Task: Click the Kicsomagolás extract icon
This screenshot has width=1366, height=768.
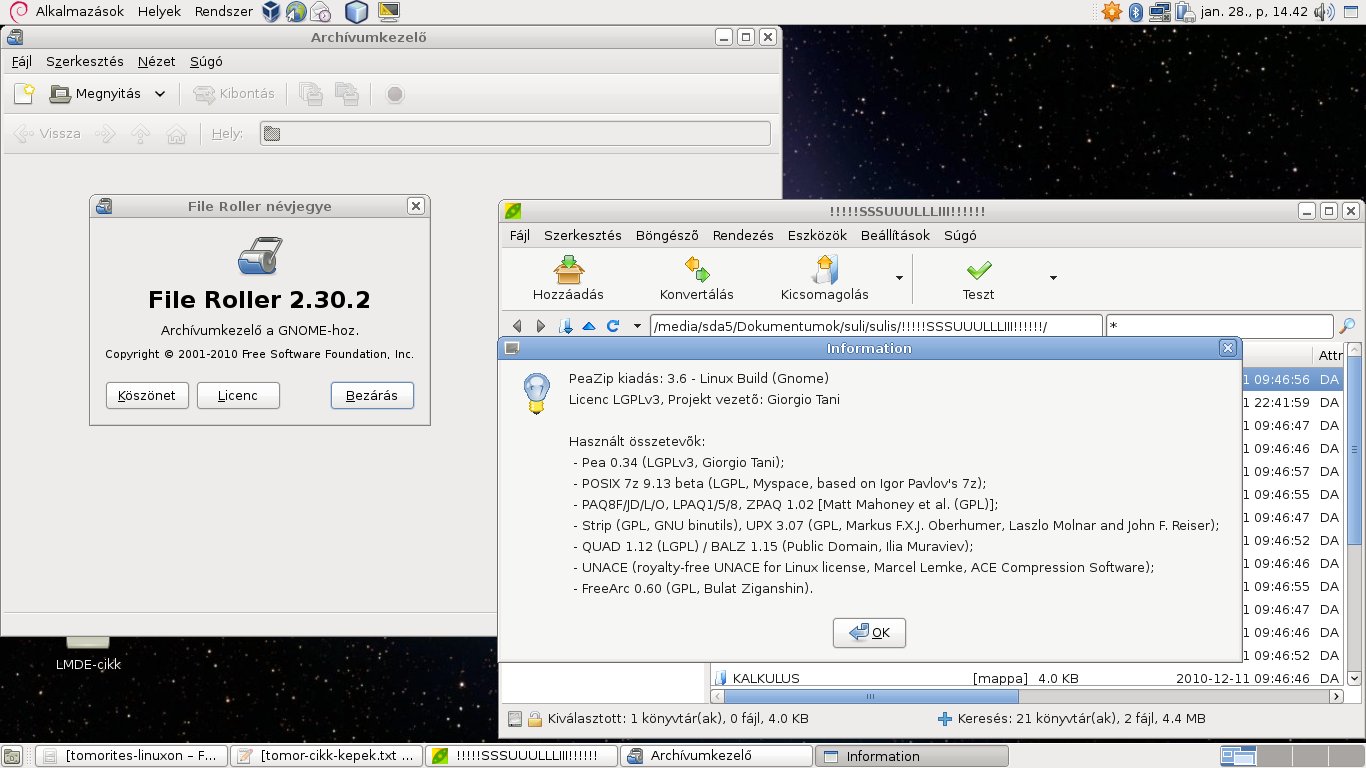Action: (x=824, y=271)
